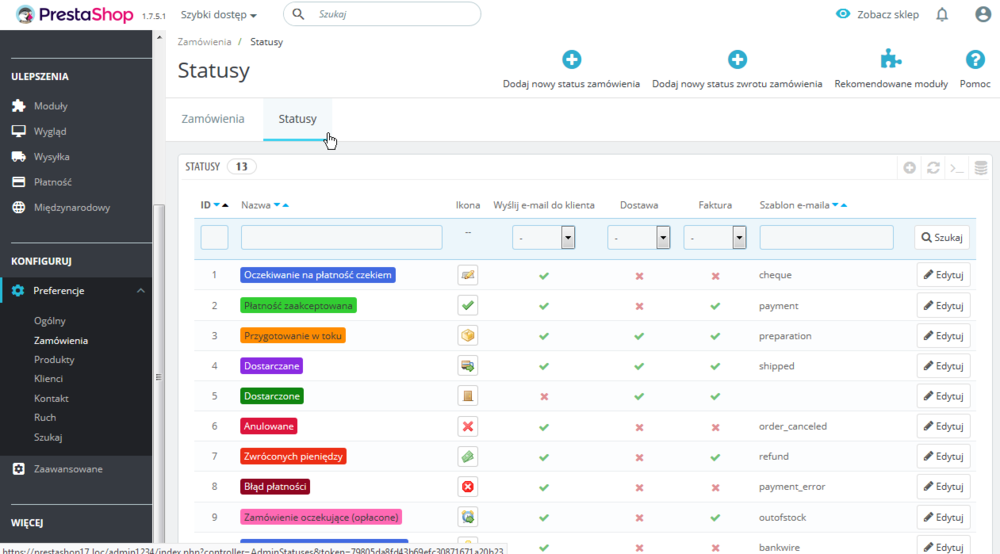
Task: Sort ID column ascending arrow
Action: tap(225, 205)
